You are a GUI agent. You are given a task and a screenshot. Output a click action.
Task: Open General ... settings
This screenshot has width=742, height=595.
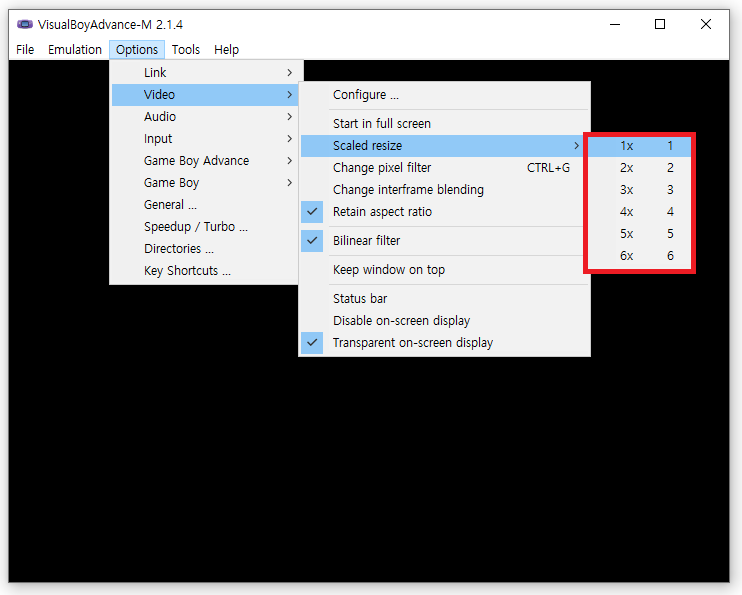pyautogui.click(x=205, y=204)
